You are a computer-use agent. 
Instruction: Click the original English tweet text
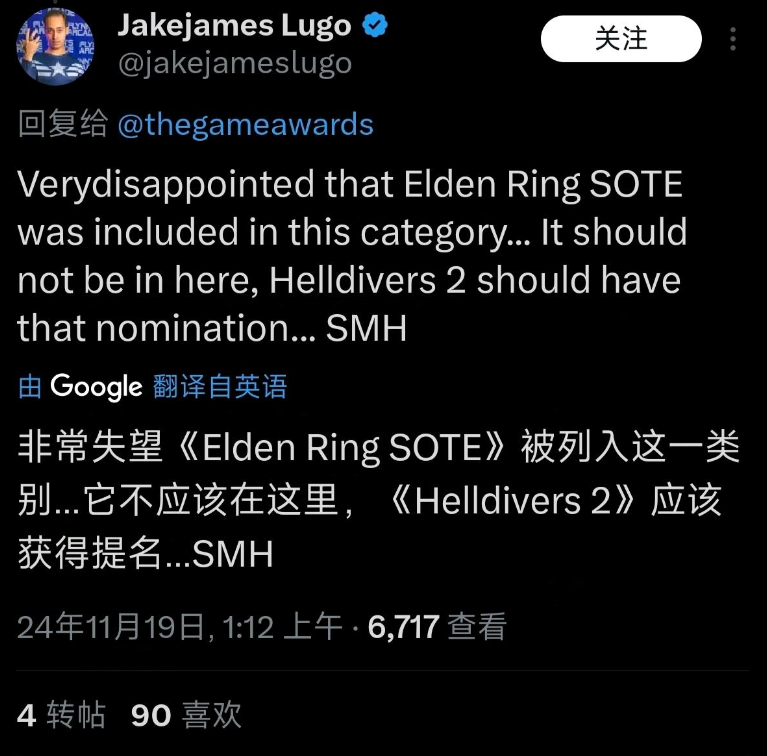point(352,256)
